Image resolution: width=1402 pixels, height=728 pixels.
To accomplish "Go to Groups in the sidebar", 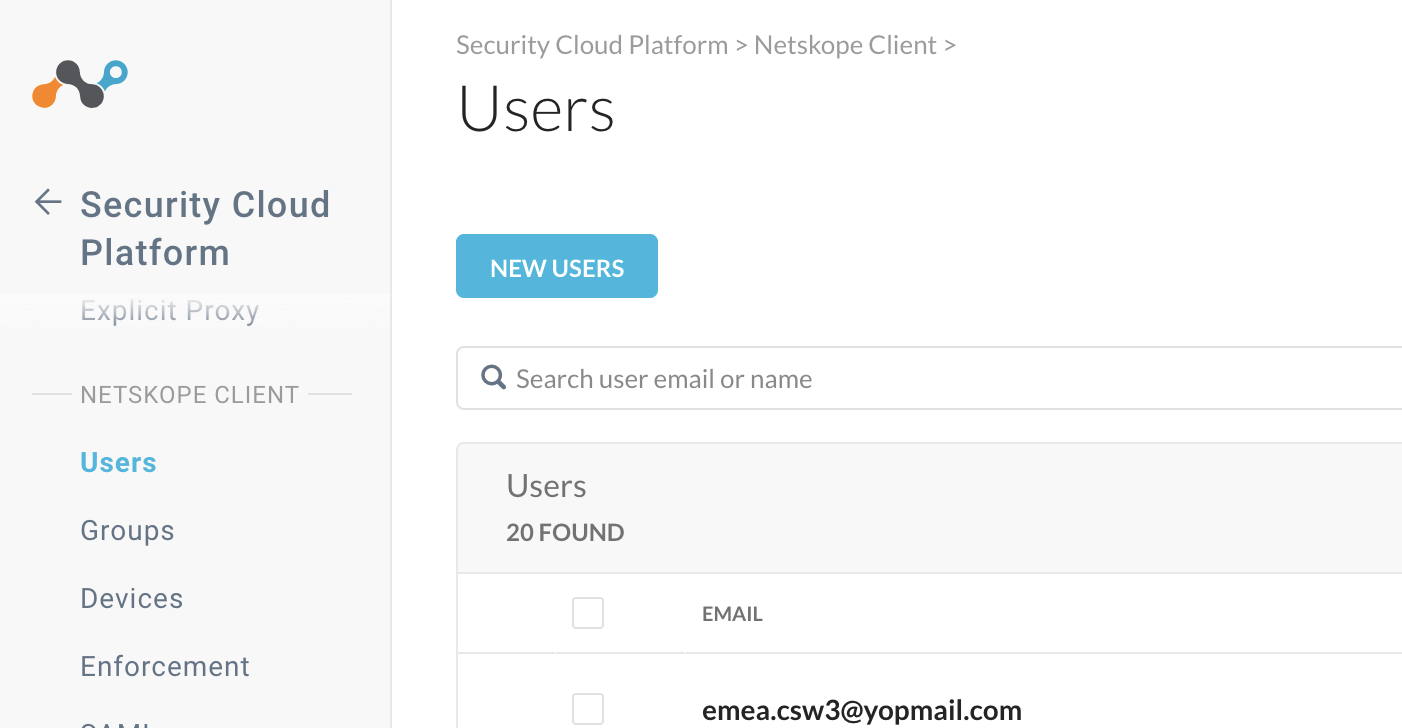I will (127, 531).
